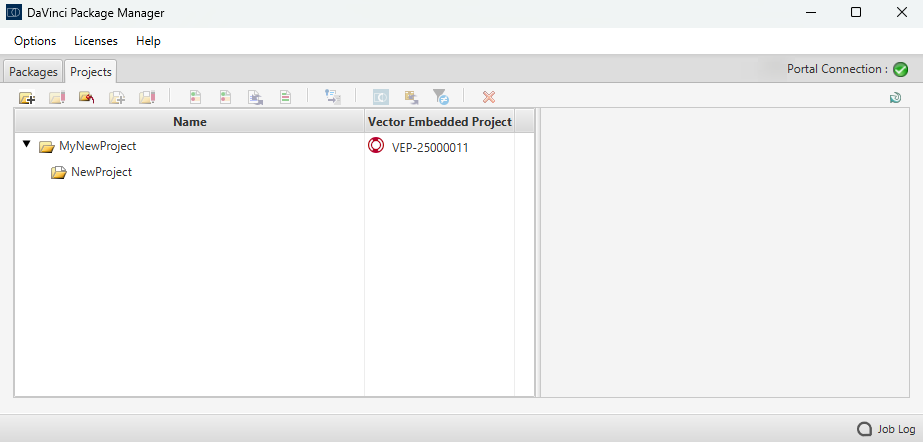
Task: Click the new project folder icon with plus
Action: tap(27, 97)
